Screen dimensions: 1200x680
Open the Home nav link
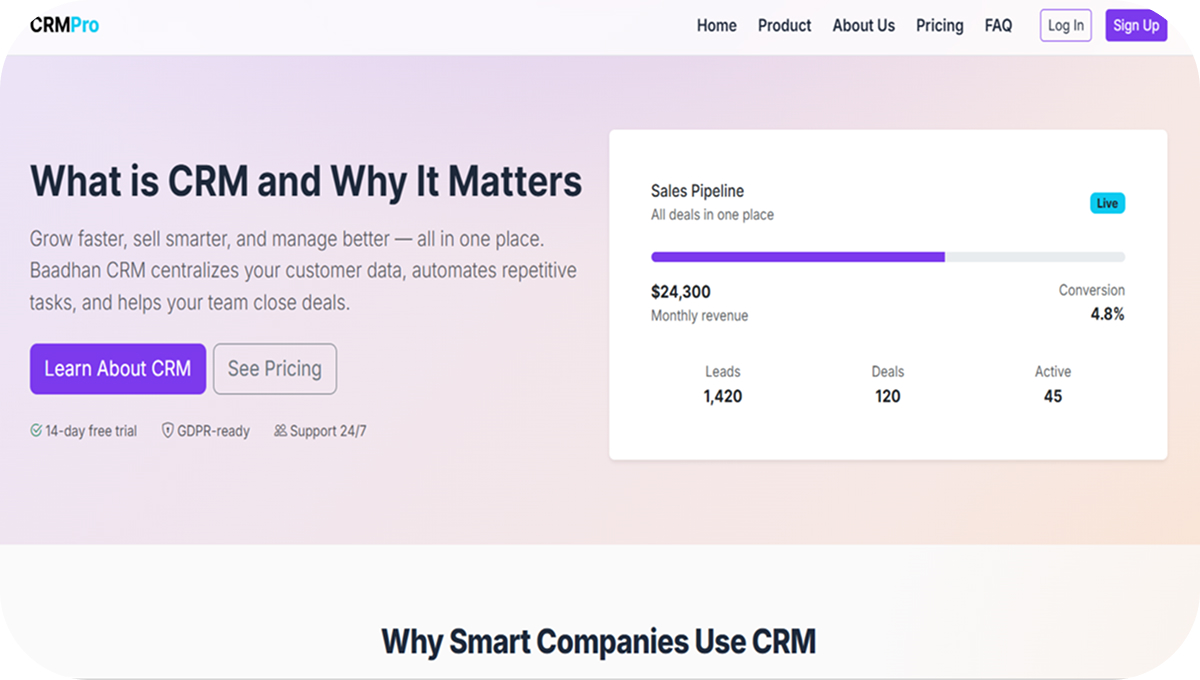[716, 26]
